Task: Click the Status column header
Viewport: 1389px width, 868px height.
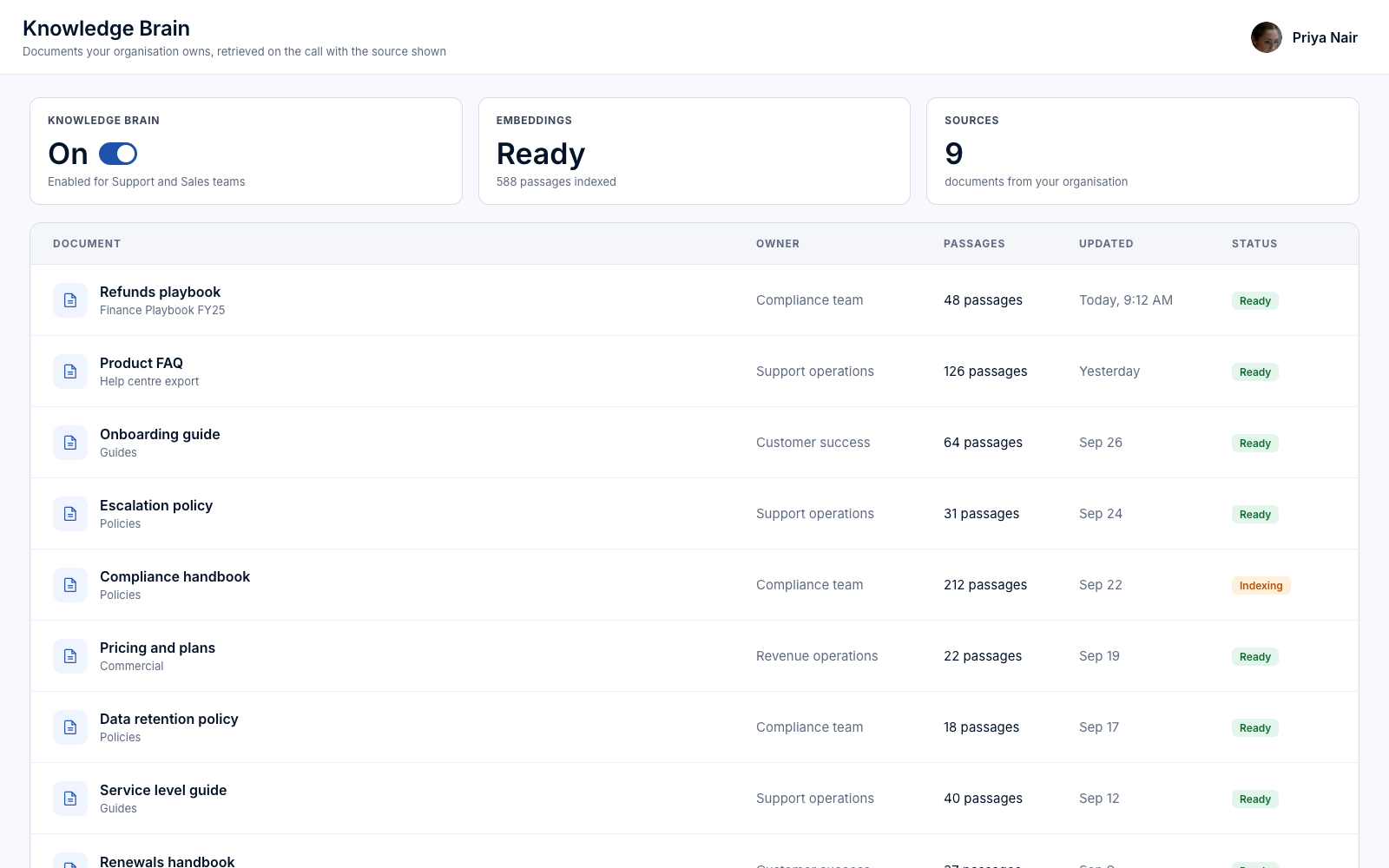Action: pos(1254,244)
